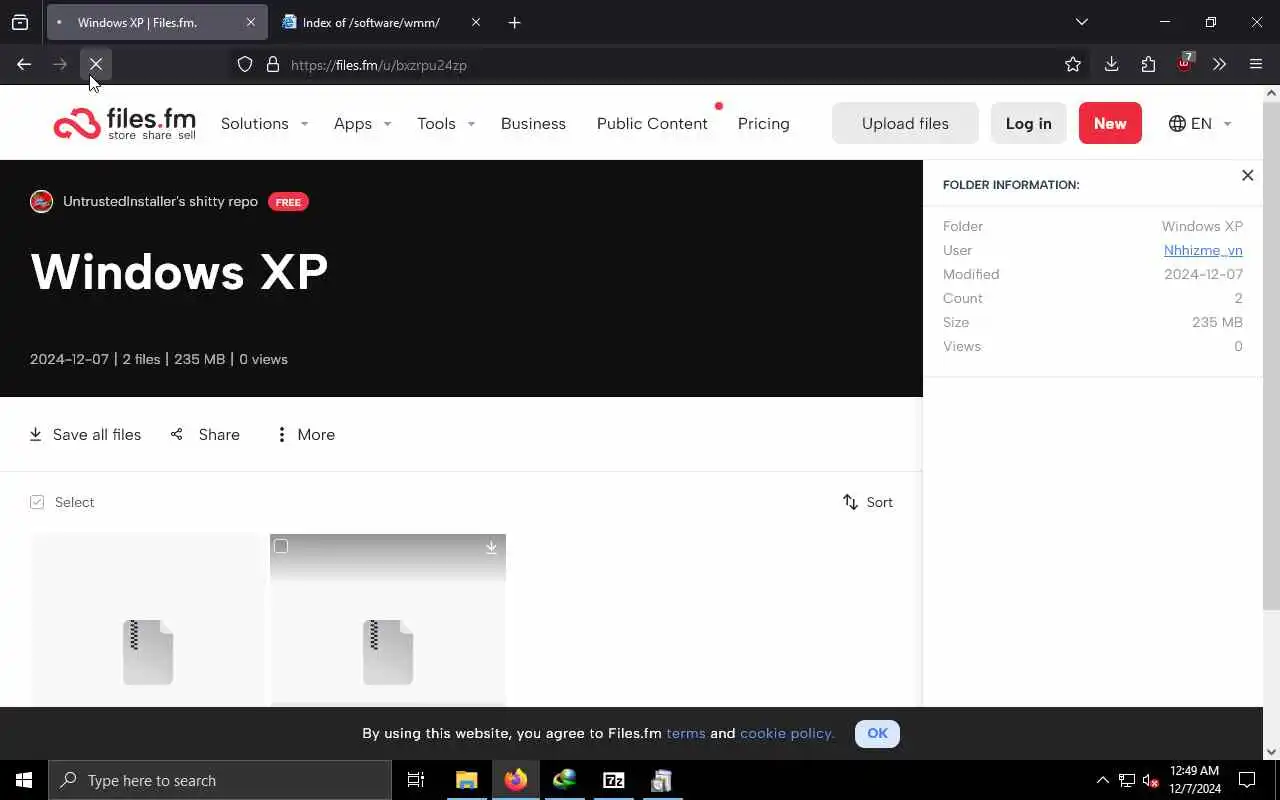
Task: Open the Nhhizme_vn user link
Action: point(1203,250)
